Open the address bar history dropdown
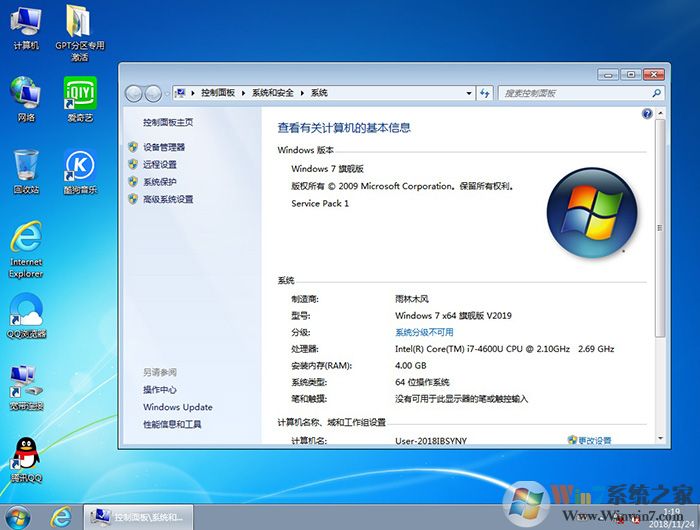Viewport: 700px width, 530px height. (x=469, y=93)
